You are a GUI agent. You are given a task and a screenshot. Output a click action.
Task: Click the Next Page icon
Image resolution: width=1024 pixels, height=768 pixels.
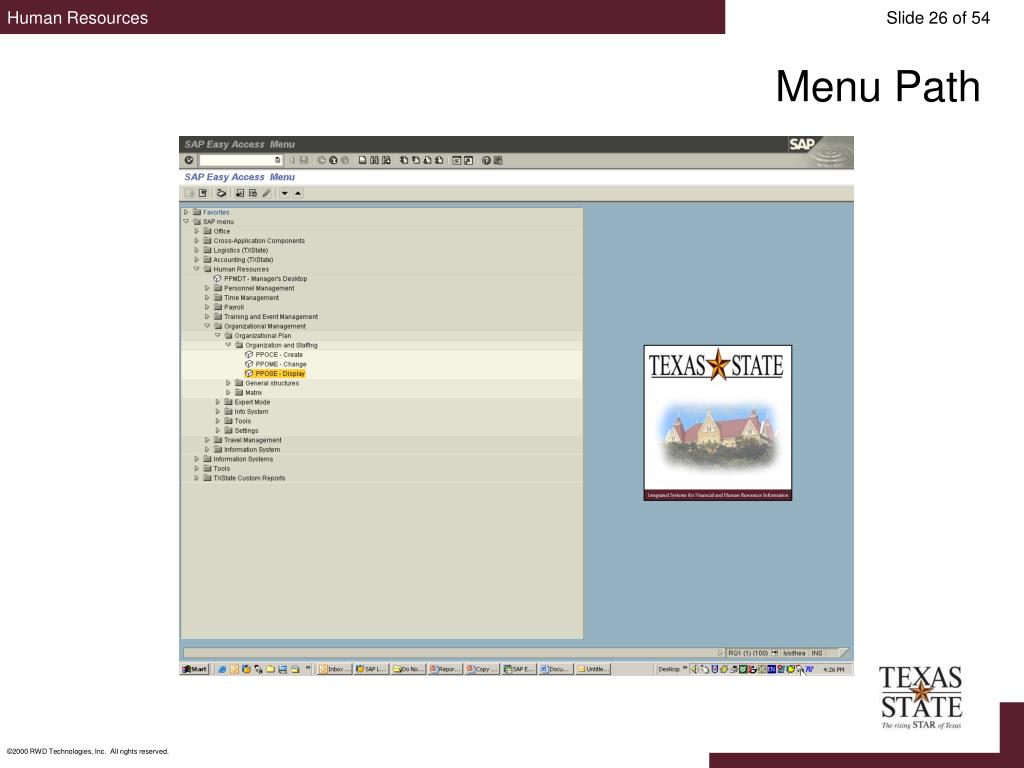427,160
